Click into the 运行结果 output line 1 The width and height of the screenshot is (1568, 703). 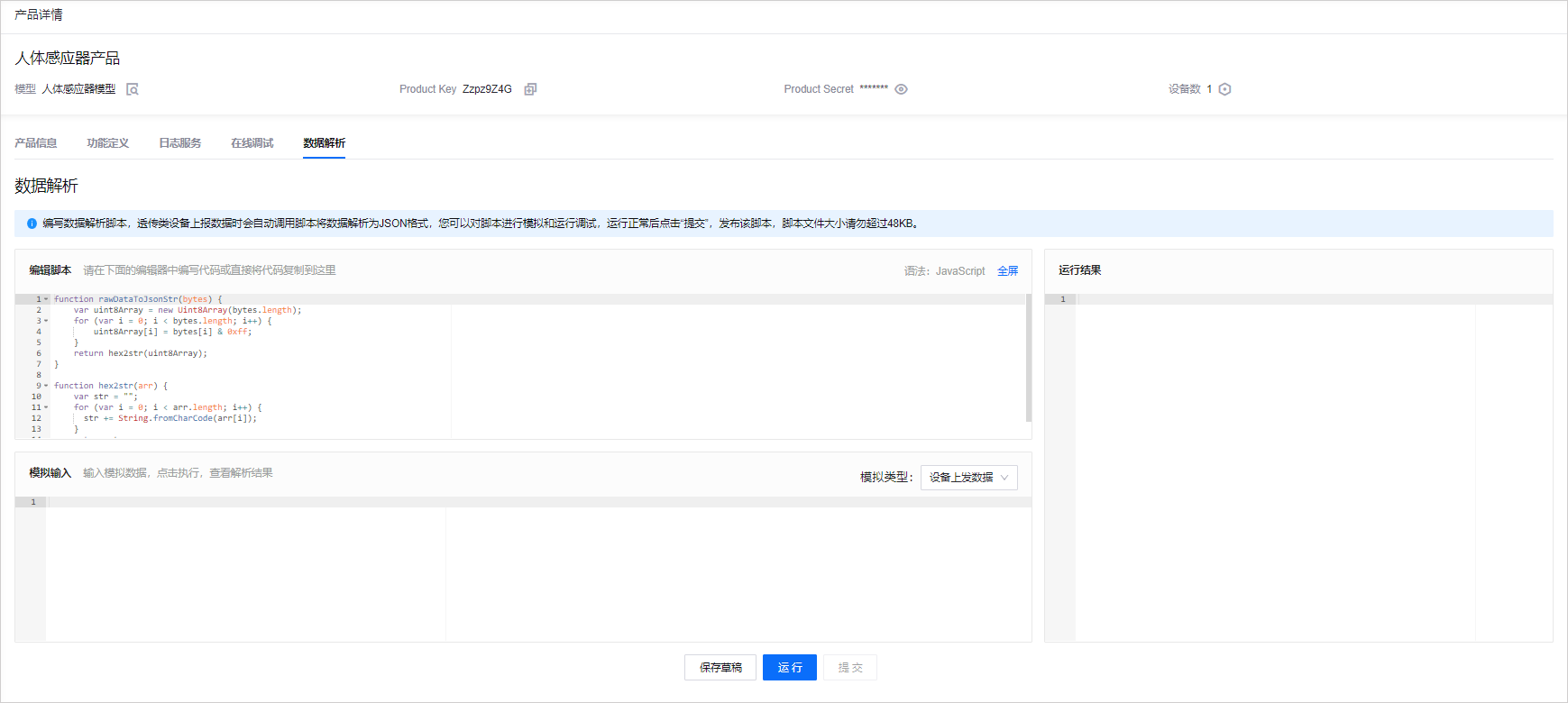pyautogui.click(x=1315, y=299)
